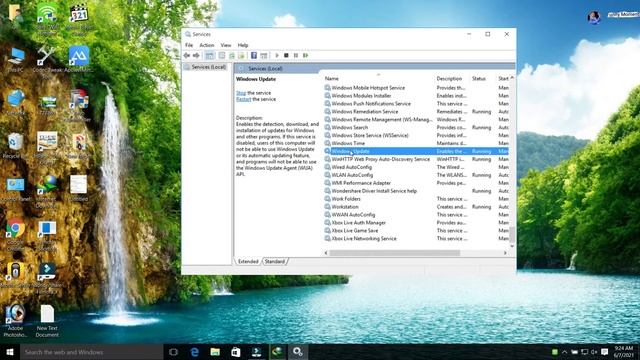This screenshot has width=640, height=360.
Task: Click the Refresh toolbar icon
Action: coord(232,56)
